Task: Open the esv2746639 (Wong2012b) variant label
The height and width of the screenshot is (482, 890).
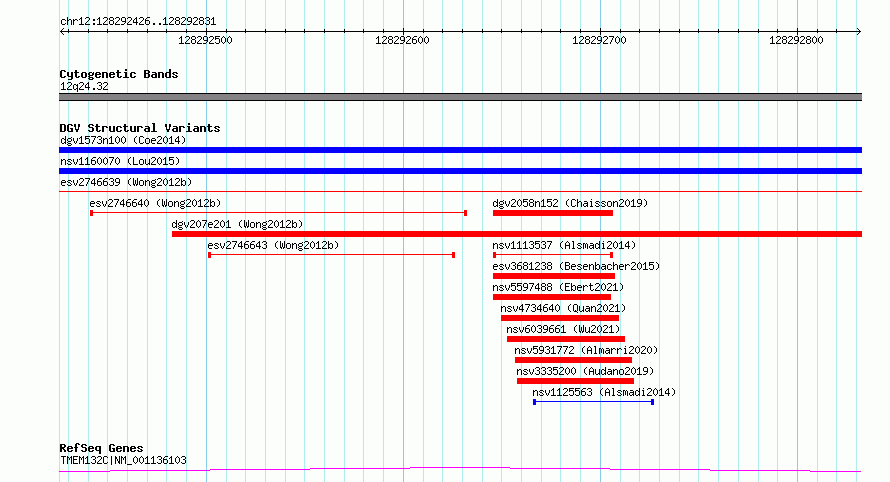Action: [x=125, y=182]
